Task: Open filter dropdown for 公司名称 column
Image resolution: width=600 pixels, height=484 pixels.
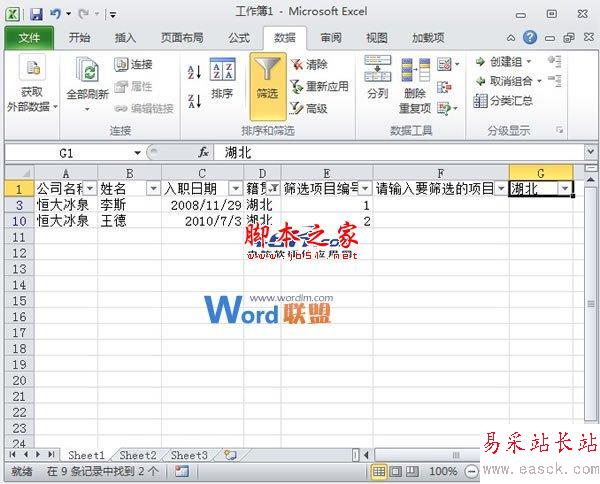Action: 90,188
